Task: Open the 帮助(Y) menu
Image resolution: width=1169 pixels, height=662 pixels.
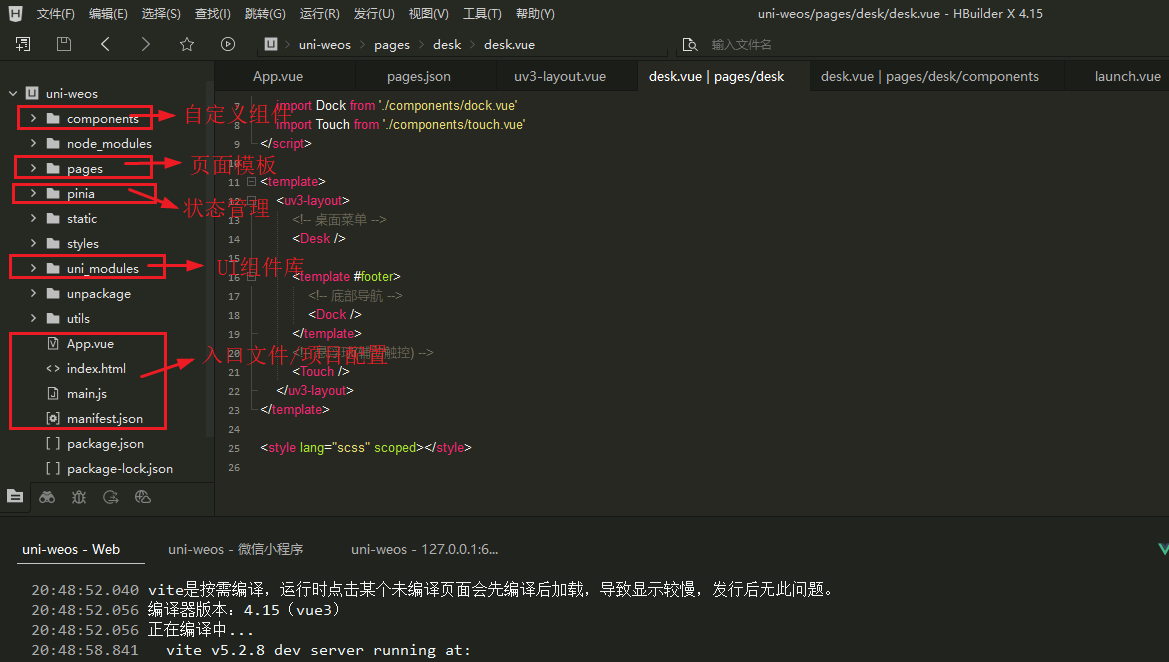Action: [x=535, y=13]
